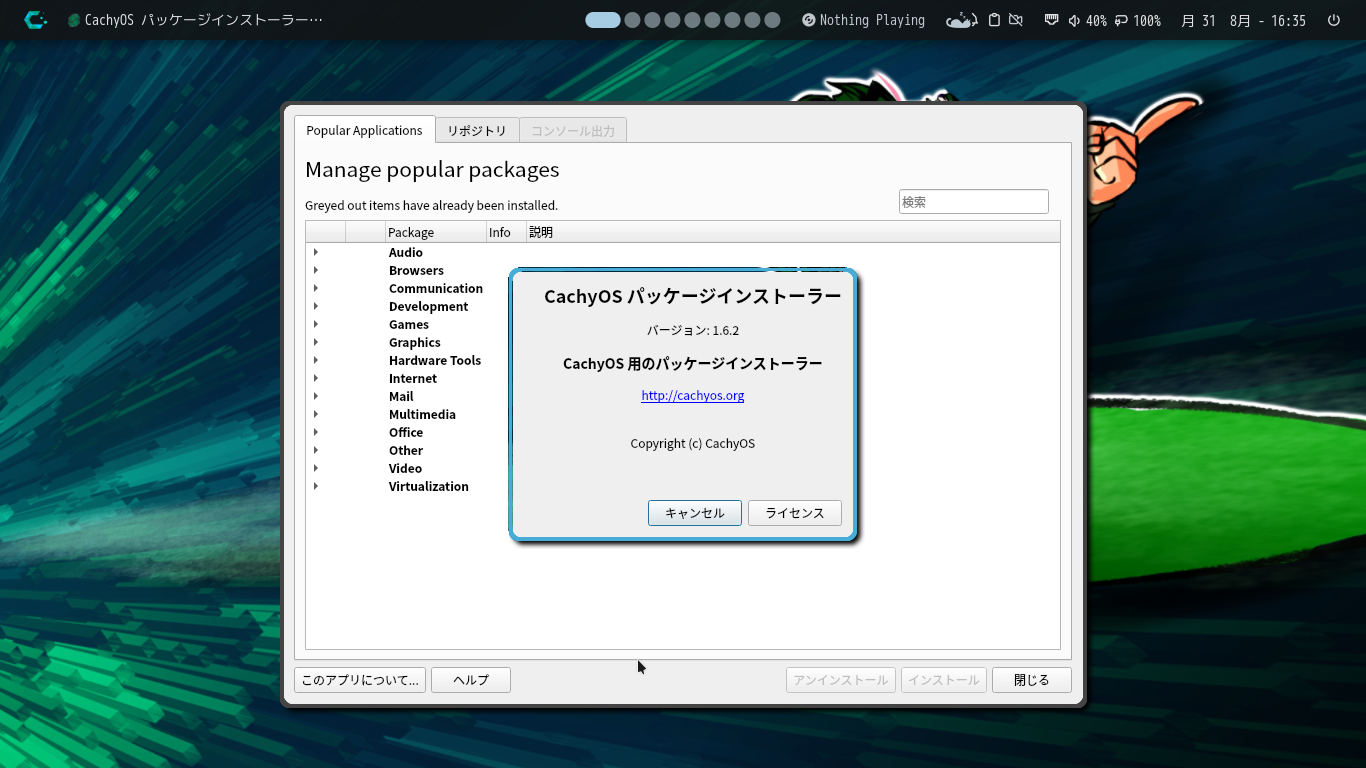Click the speaker volume icon showing 40%
The height and width of the screenshot is (768, 1366).
[x=1075, y=20]
